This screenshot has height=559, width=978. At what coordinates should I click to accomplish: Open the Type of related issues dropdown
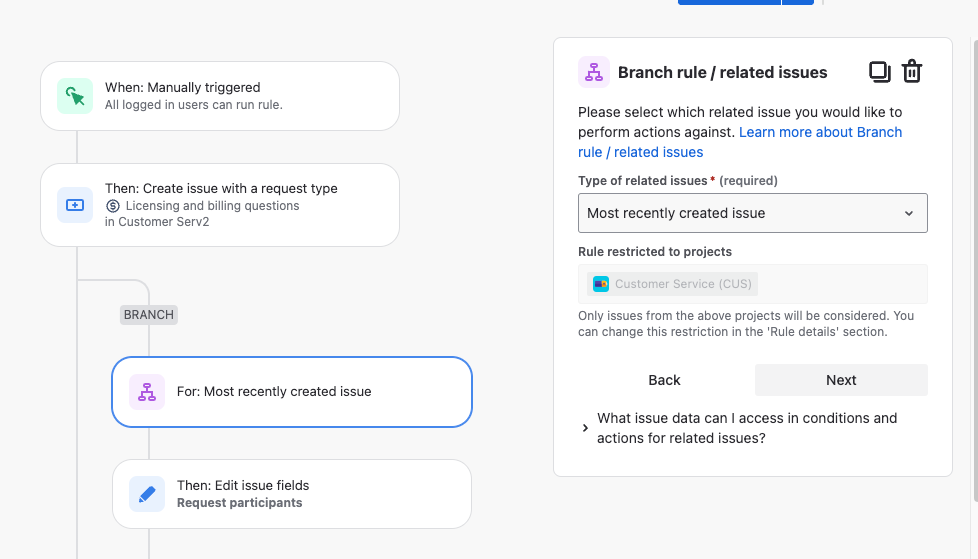(x=752, y=213)
